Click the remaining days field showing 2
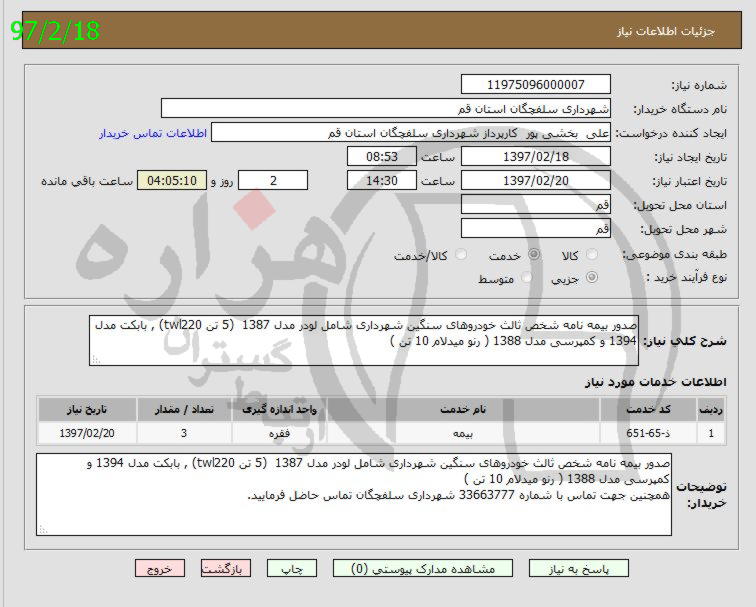Image resolution: width=756 pixels, height=607 pixels. pos(273,180)
